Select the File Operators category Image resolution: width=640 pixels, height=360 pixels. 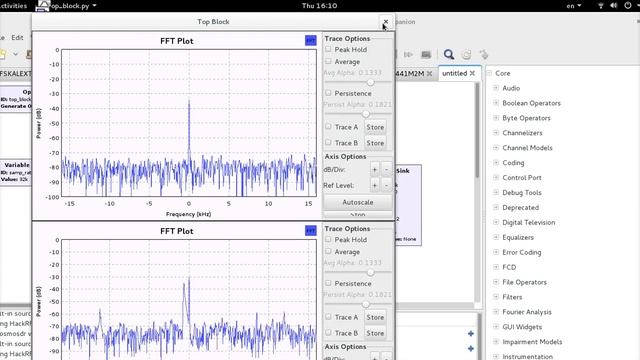click(x=524, y=282)
